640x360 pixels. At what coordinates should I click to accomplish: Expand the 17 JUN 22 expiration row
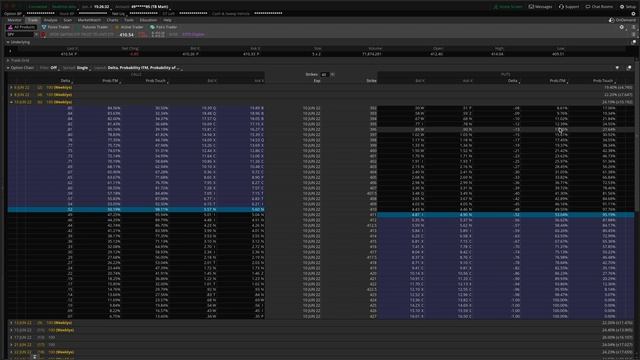[x=11, y=338]
